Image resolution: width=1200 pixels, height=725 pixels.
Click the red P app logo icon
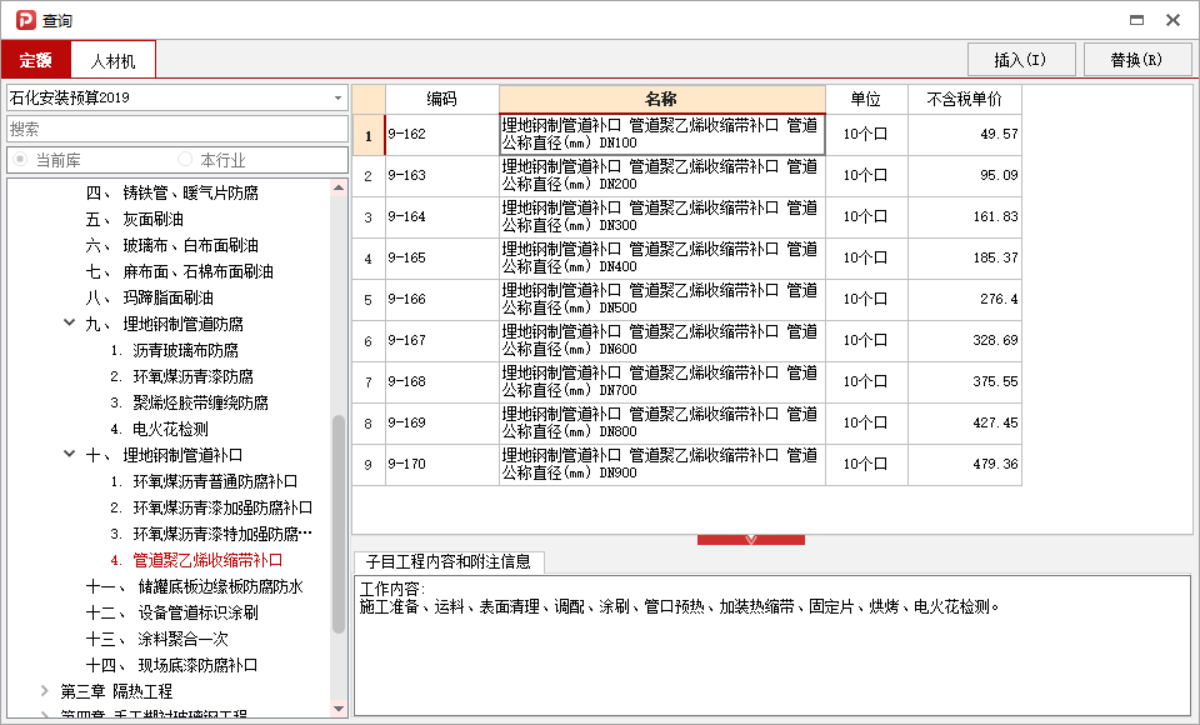tap(25, 20)
